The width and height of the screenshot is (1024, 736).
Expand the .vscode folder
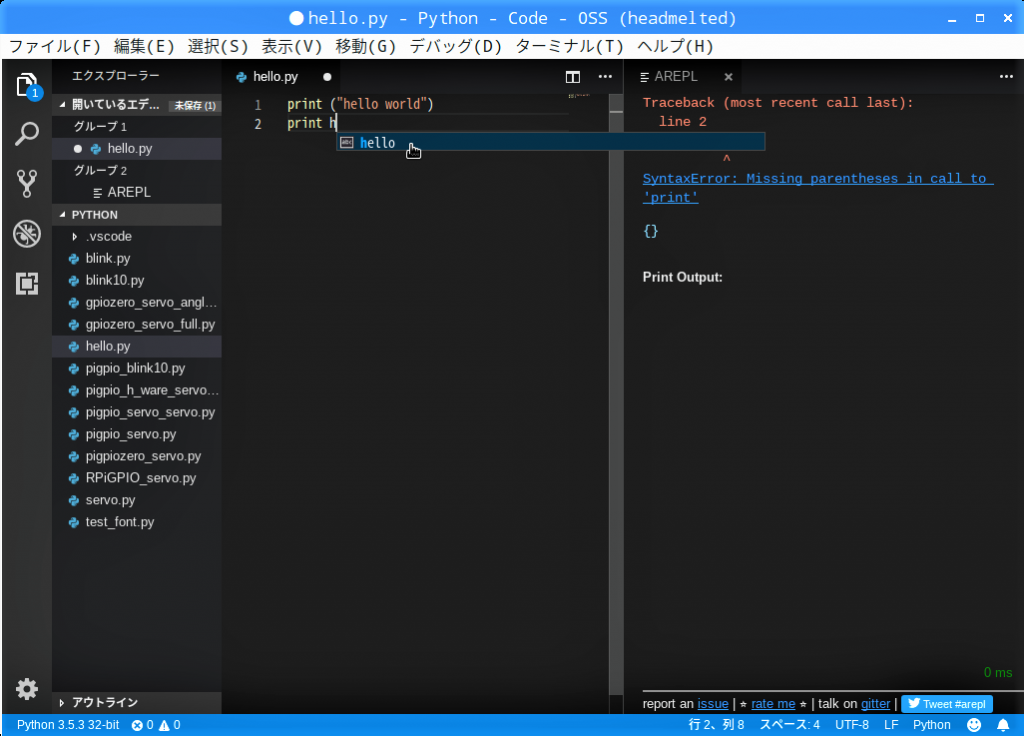[x=74, y=236]
